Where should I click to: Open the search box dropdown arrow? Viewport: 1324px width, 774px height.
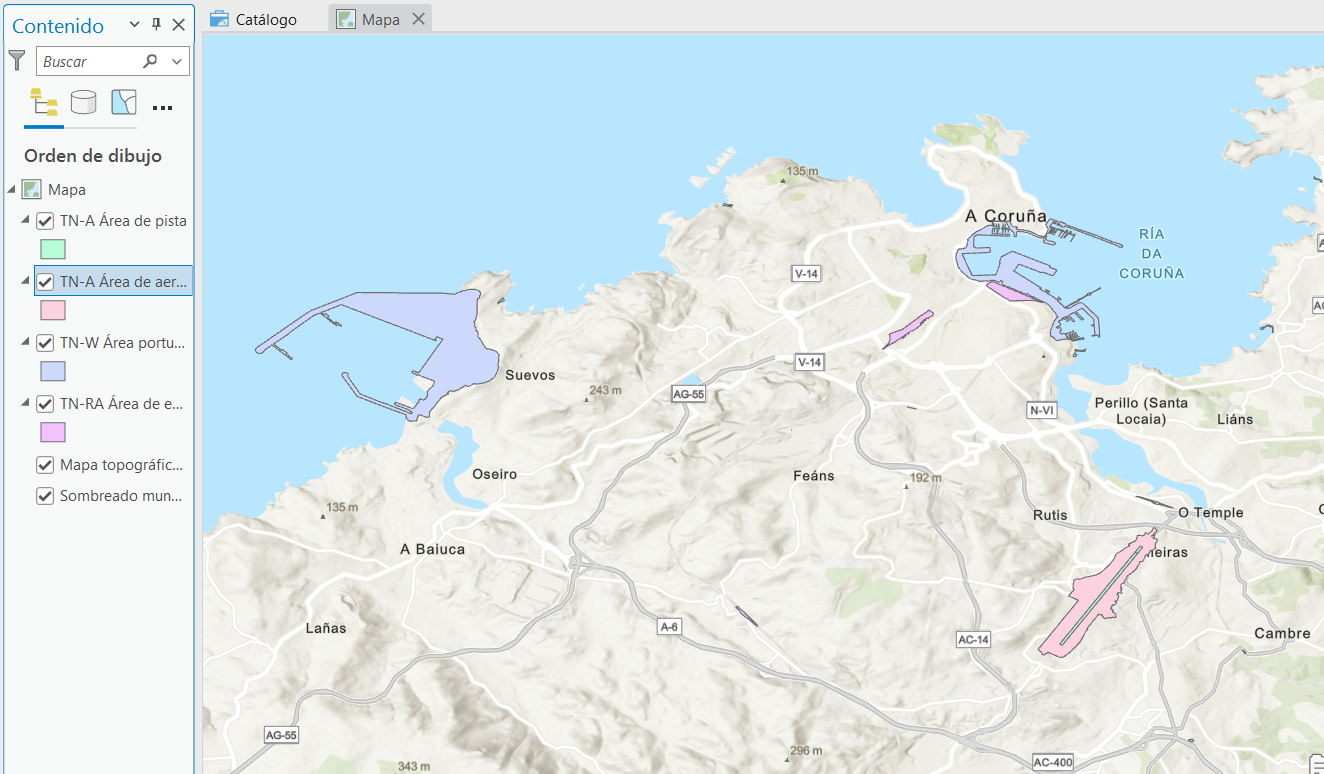coord(177,61)
